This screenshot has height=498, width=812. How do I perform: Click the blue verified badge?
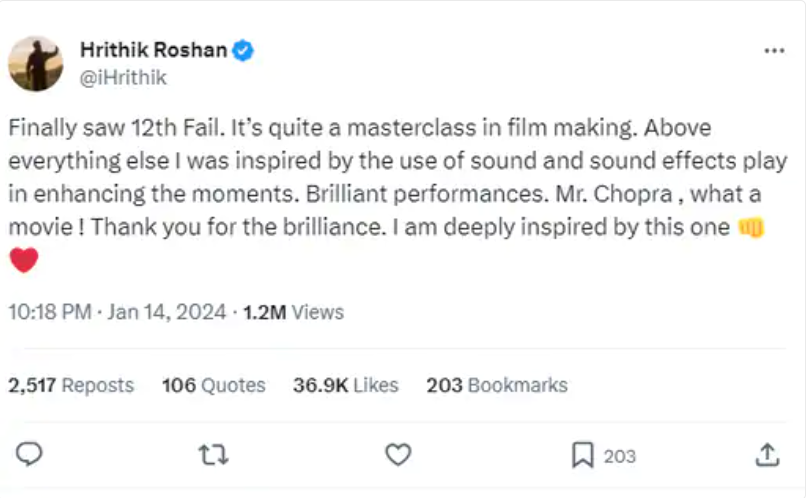(x=243, y=50)
